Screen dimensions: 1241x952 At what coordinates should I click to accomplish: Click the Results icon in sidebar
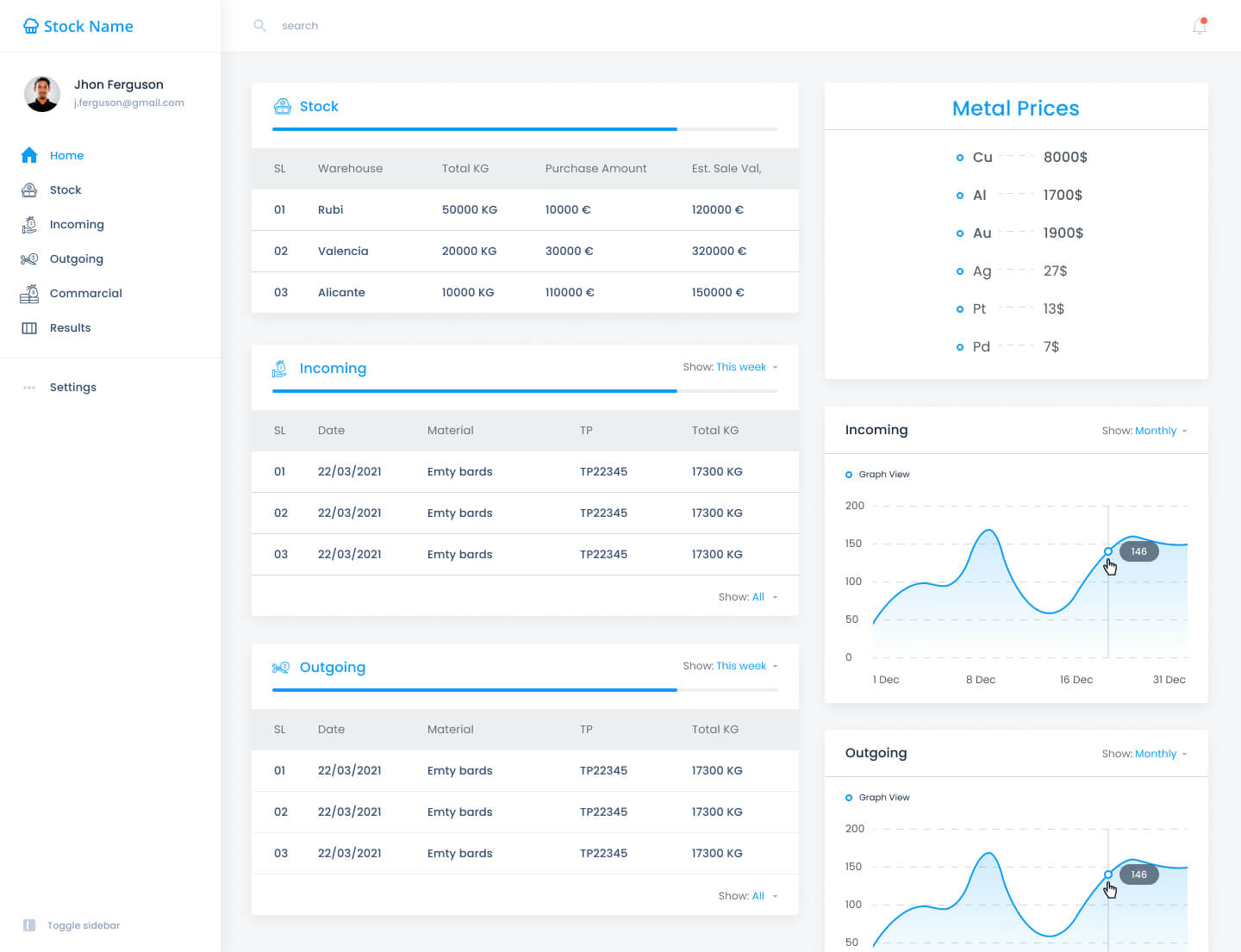pos(29,327)
